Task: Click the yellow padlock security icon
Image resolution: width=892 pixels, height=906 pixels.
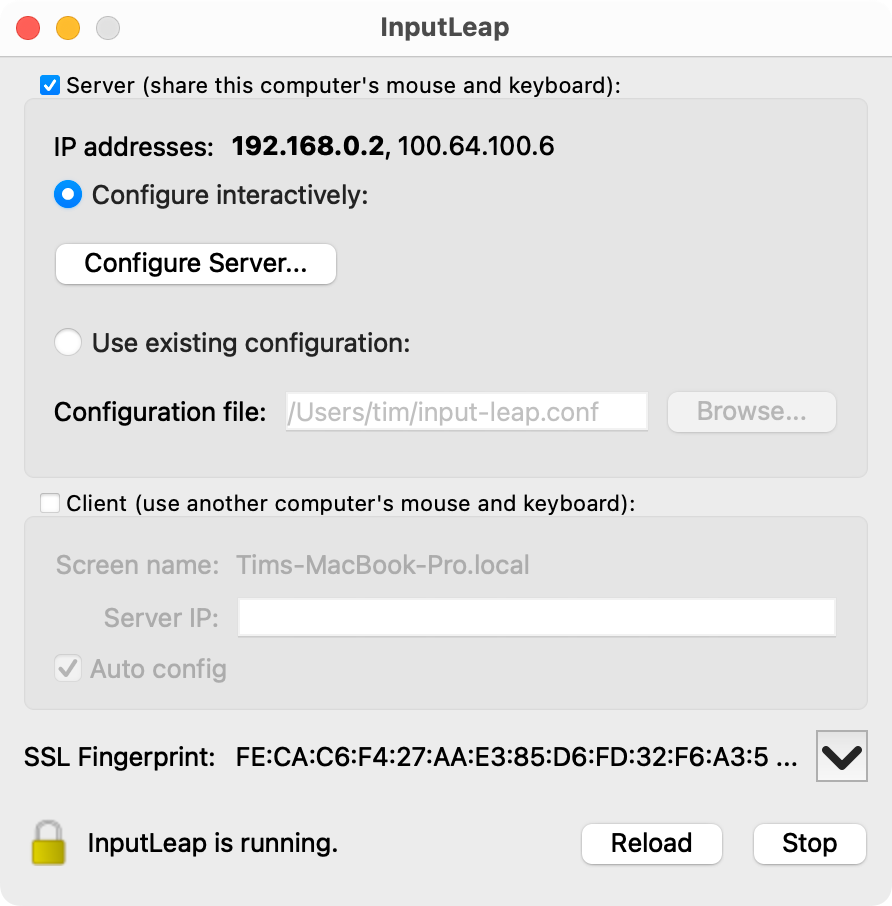Action: point(47,844)
